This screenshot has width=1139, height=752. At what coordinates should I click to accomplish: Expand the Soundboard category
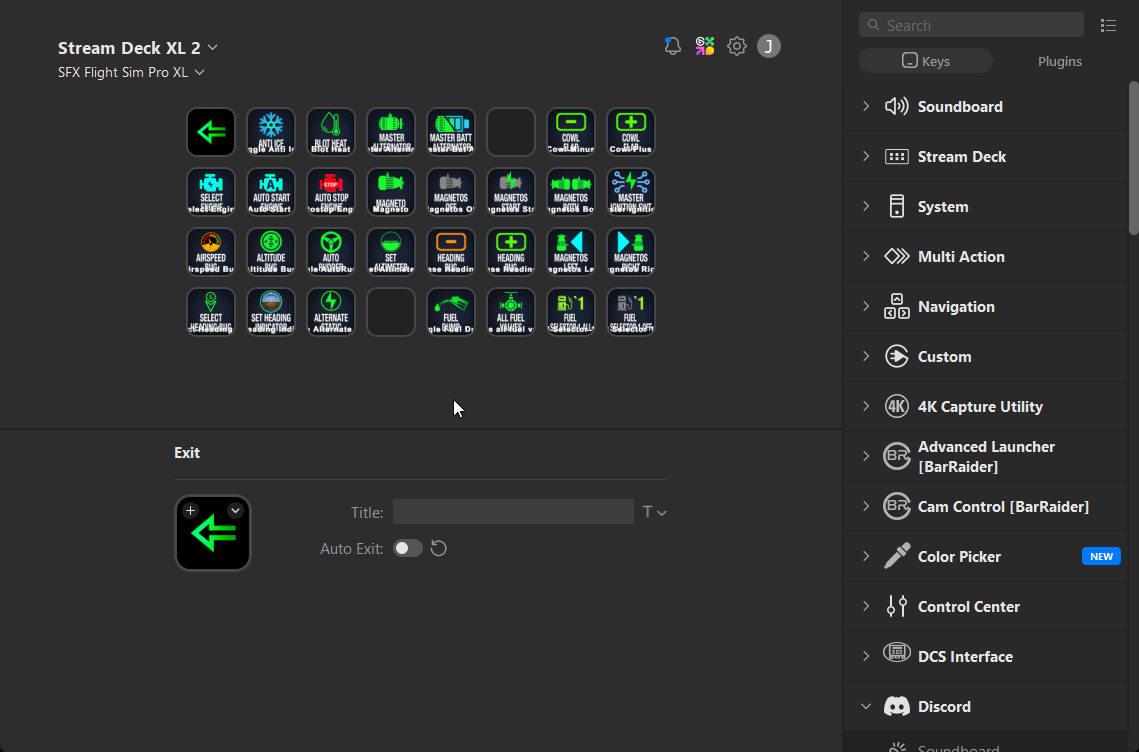point(866,106)
